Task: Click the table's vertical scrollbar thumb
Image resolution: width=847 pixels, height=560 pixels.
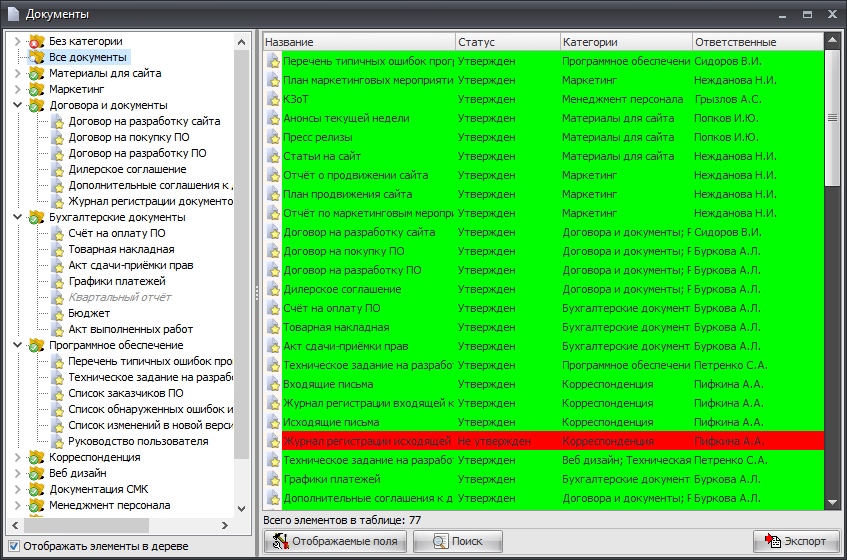Action: pyautogui.click(x=831, y=117)
